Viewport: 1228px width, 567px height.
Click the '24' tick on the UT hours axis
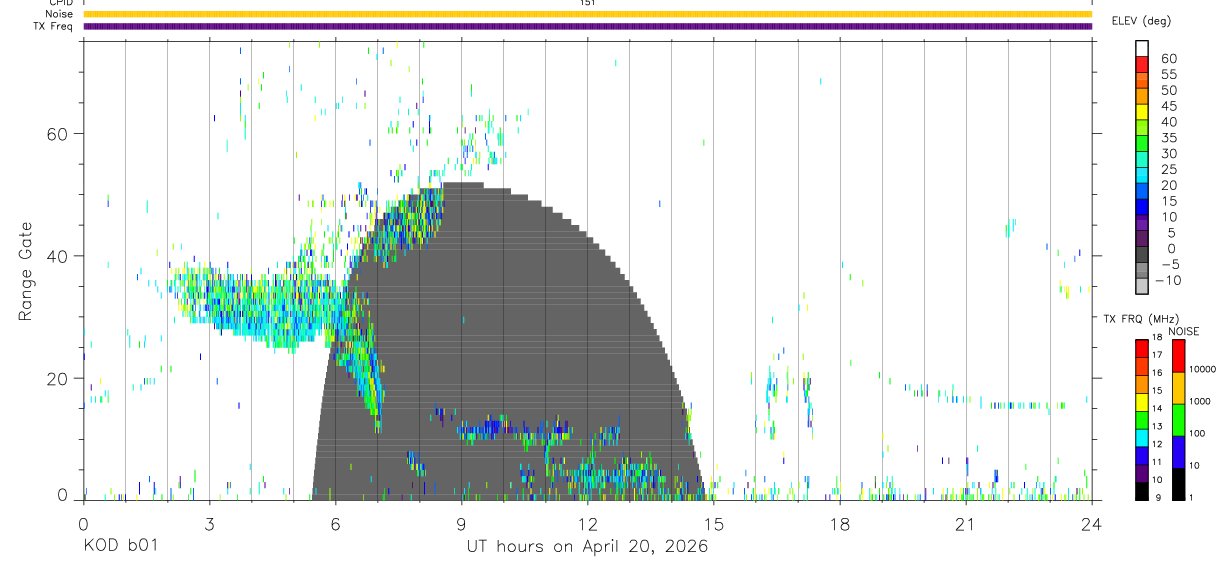(x=1091, y=523)
